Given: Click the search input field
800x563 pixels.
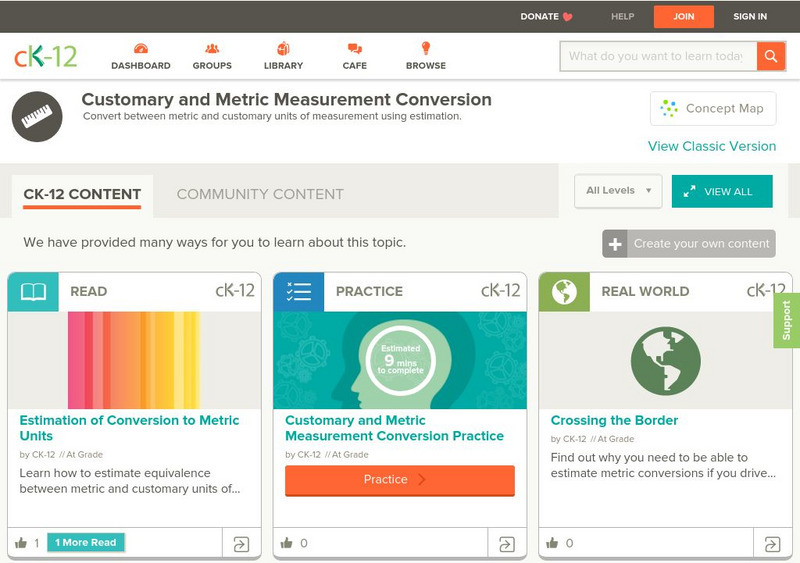Looking at the screenshot, I should pos(657,56).
